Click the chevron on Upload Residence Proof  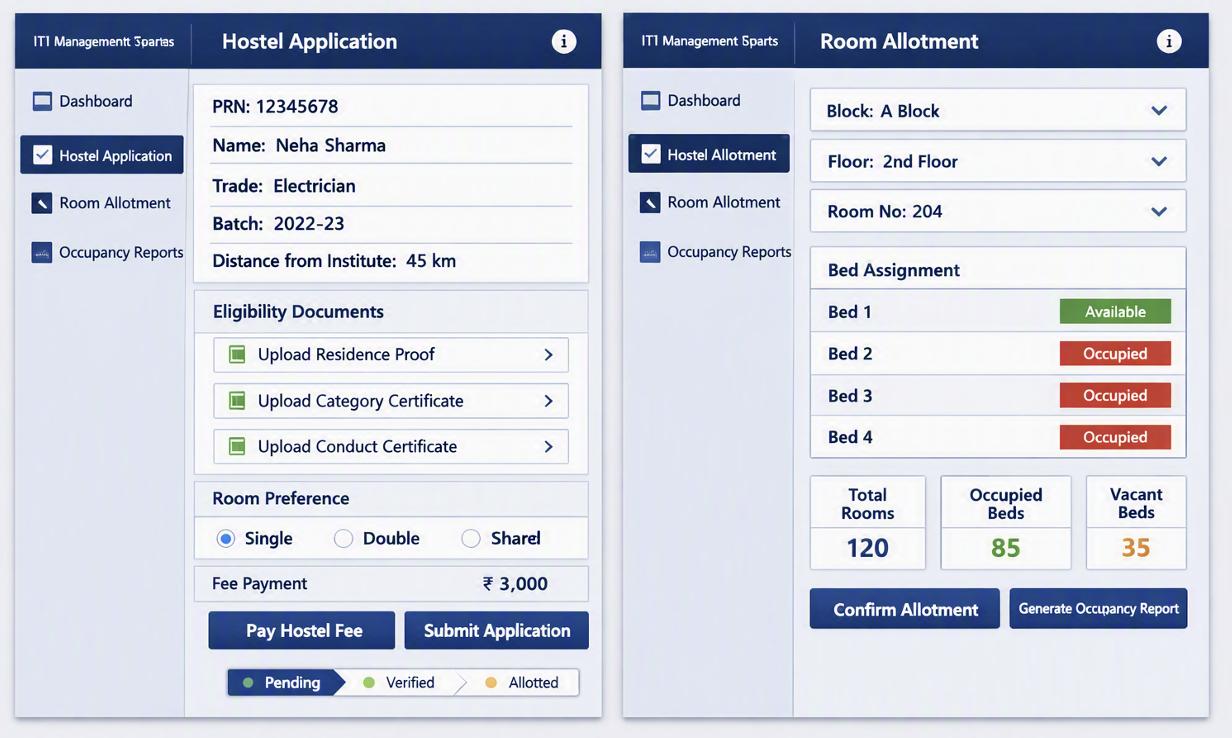pyautogui.click(x=548, y=355)
